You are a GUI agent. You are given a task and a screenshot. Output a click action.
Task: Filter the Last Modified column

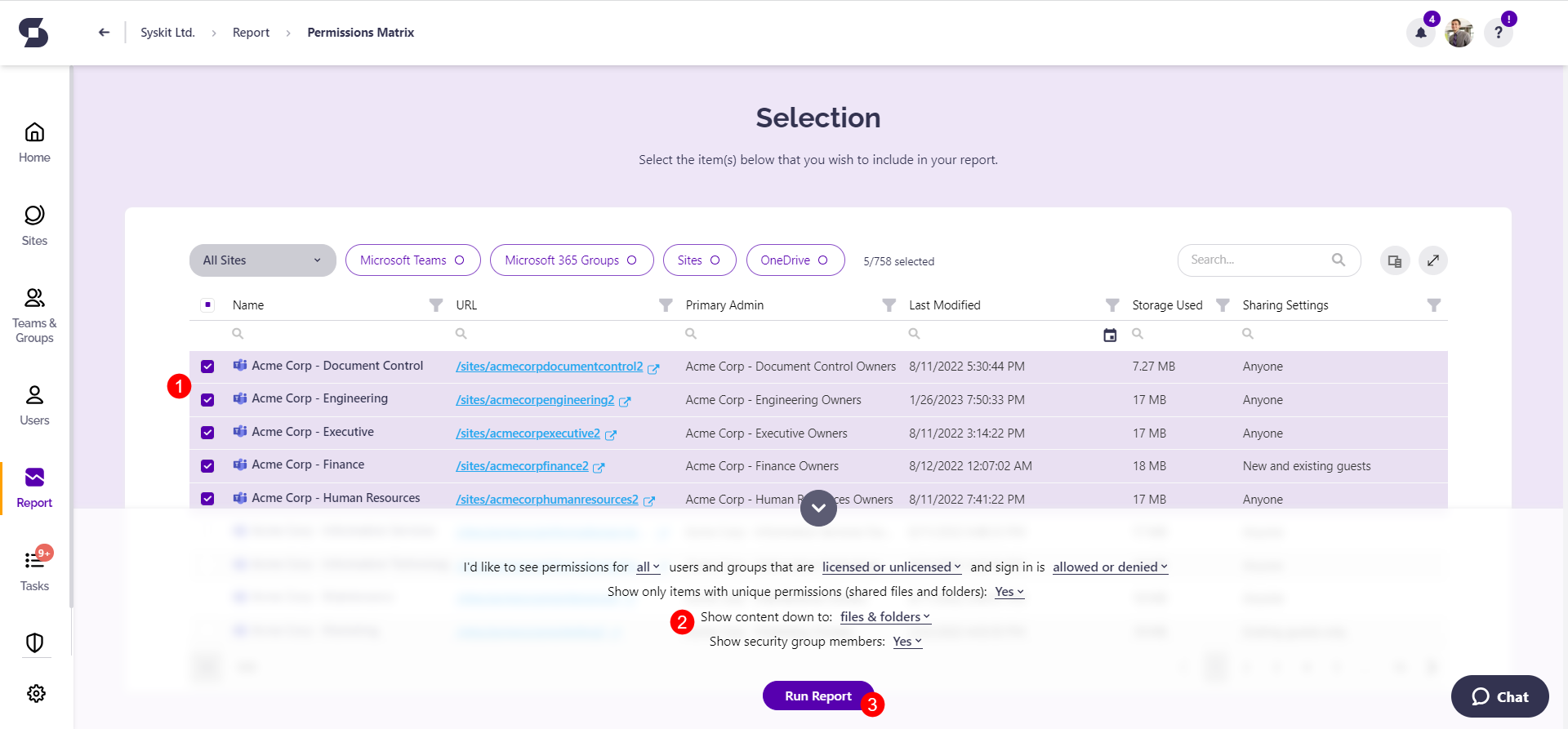pos(1112,305)
